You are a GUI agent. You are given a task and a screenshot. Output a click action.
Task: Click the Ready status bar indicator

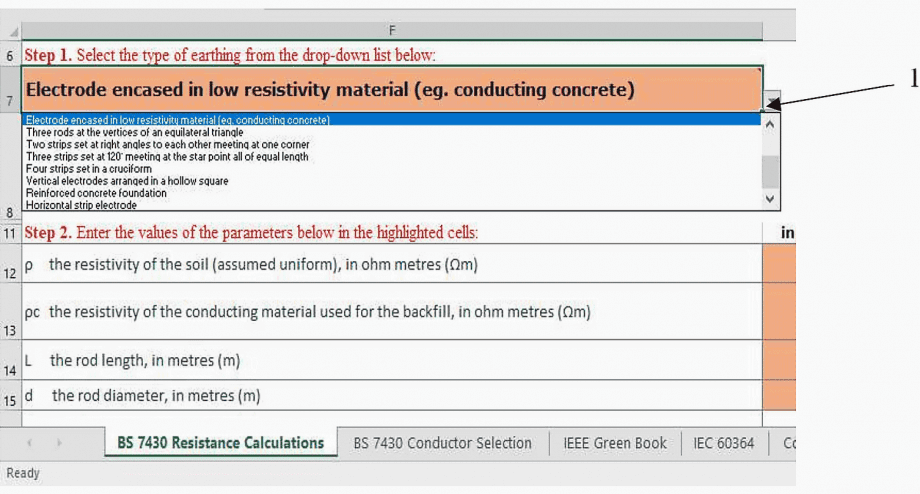tap(23, 473)
